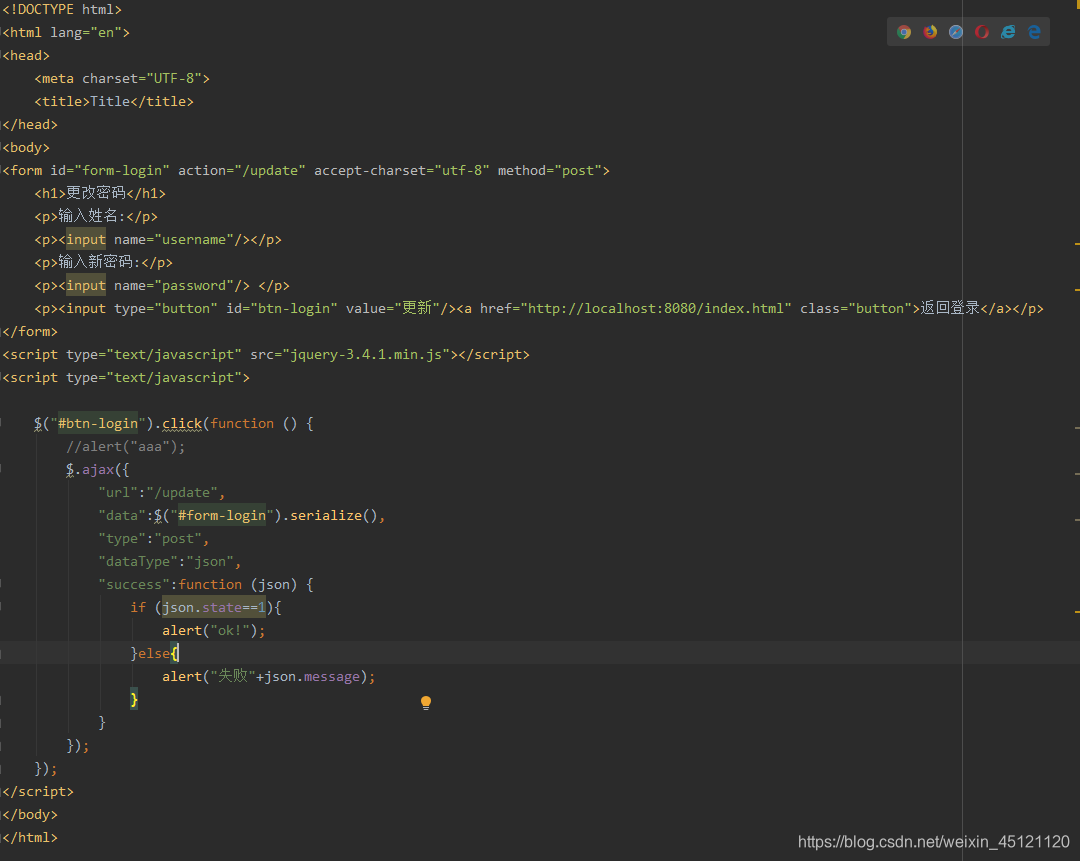
Task: Click the value="更新" attribute
Action: tap(393, 309)
